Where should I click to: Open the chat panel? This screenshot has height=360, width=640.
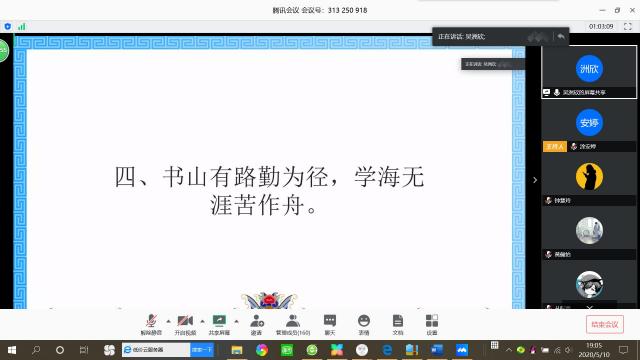(x=330, y=324)
